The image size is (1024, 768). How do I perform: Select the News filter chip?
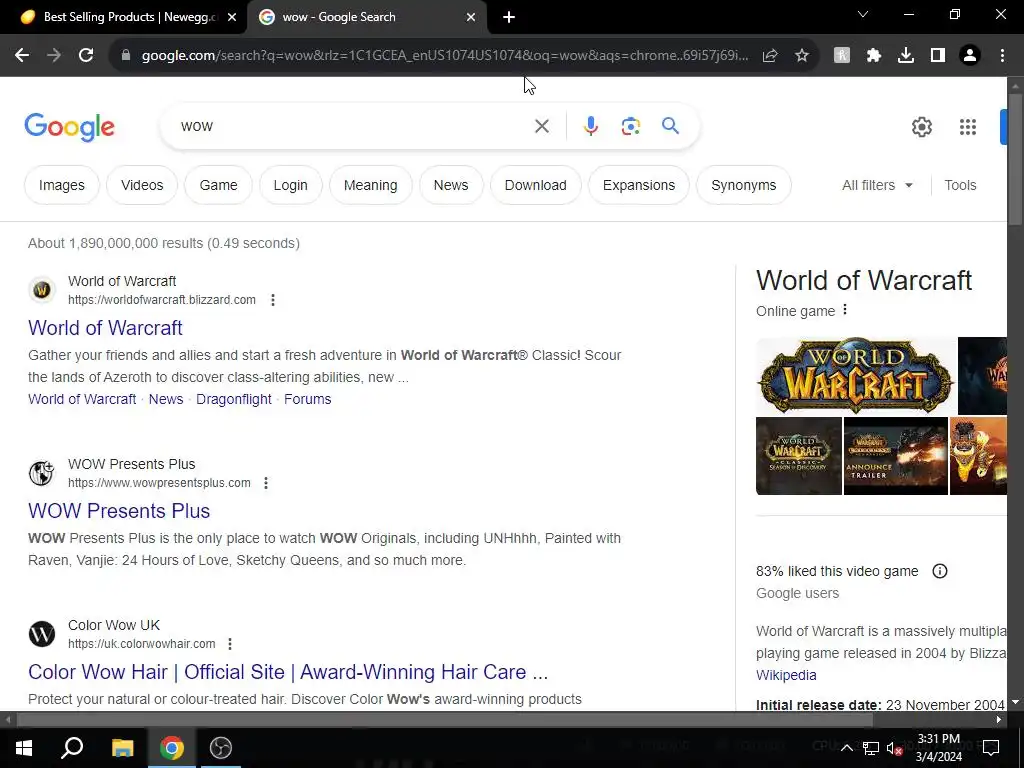click(451, 185)
